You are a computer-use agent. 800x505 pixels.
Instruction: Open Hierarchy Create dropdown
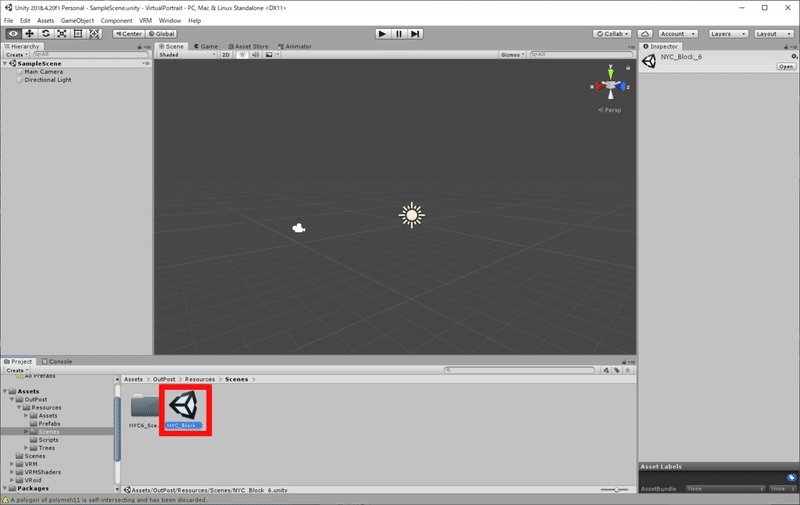[17, 55]
